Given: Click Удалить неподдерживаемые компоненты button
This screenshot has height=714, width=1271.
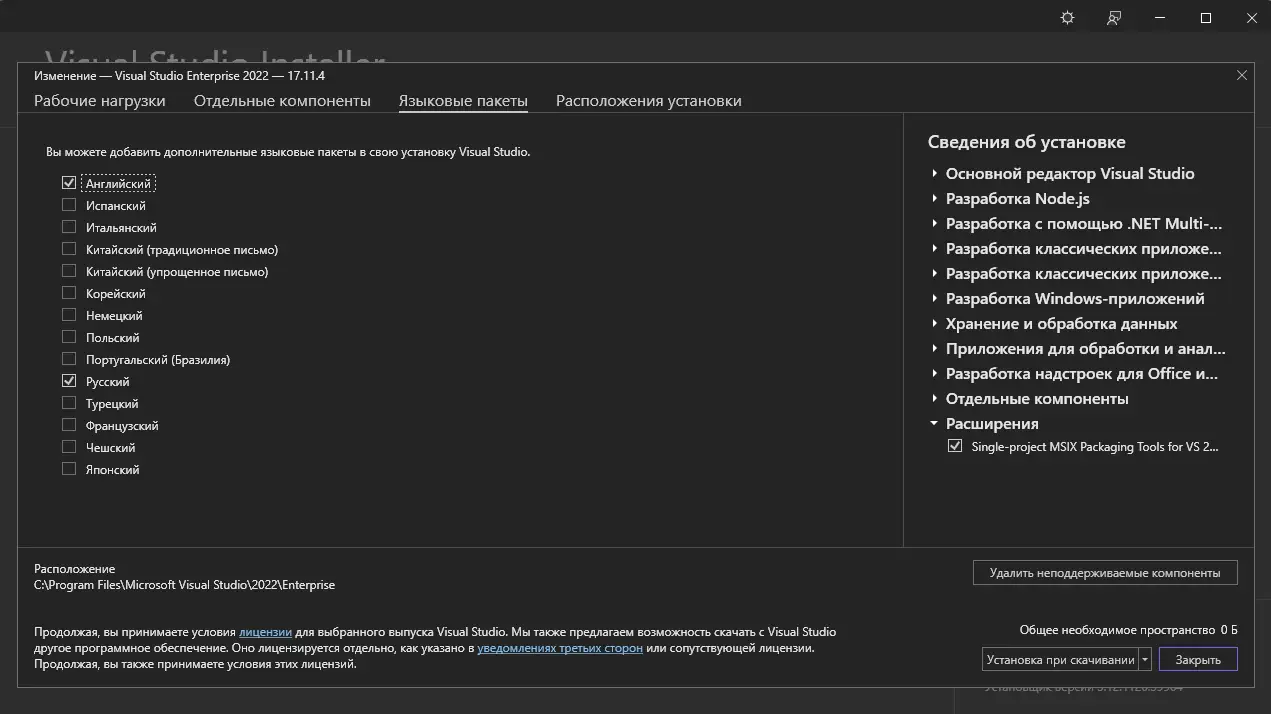Looking at the screenshot, I should coord(1104,573).
